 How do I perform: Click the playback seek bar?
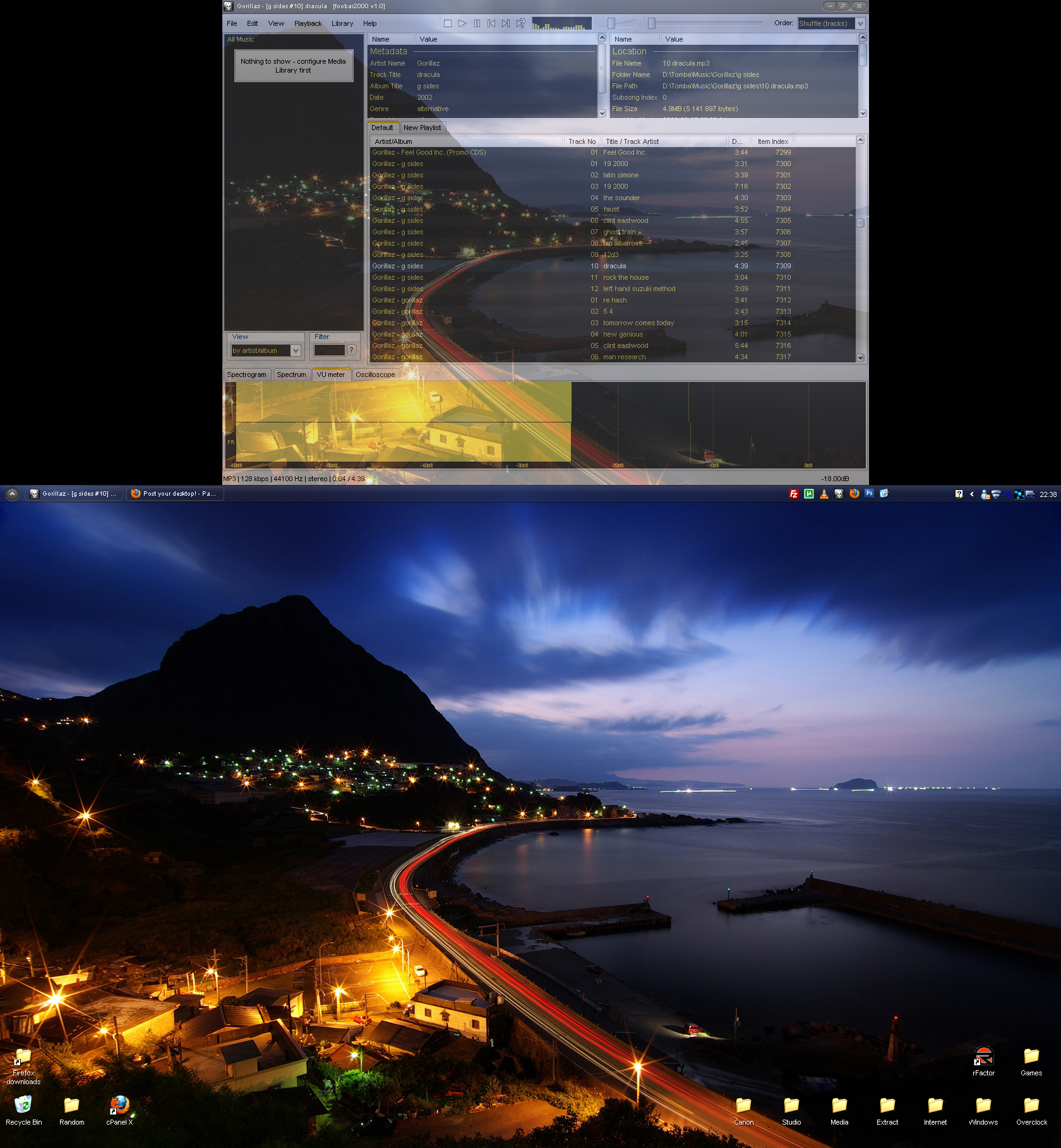click(x=705, y=23)
